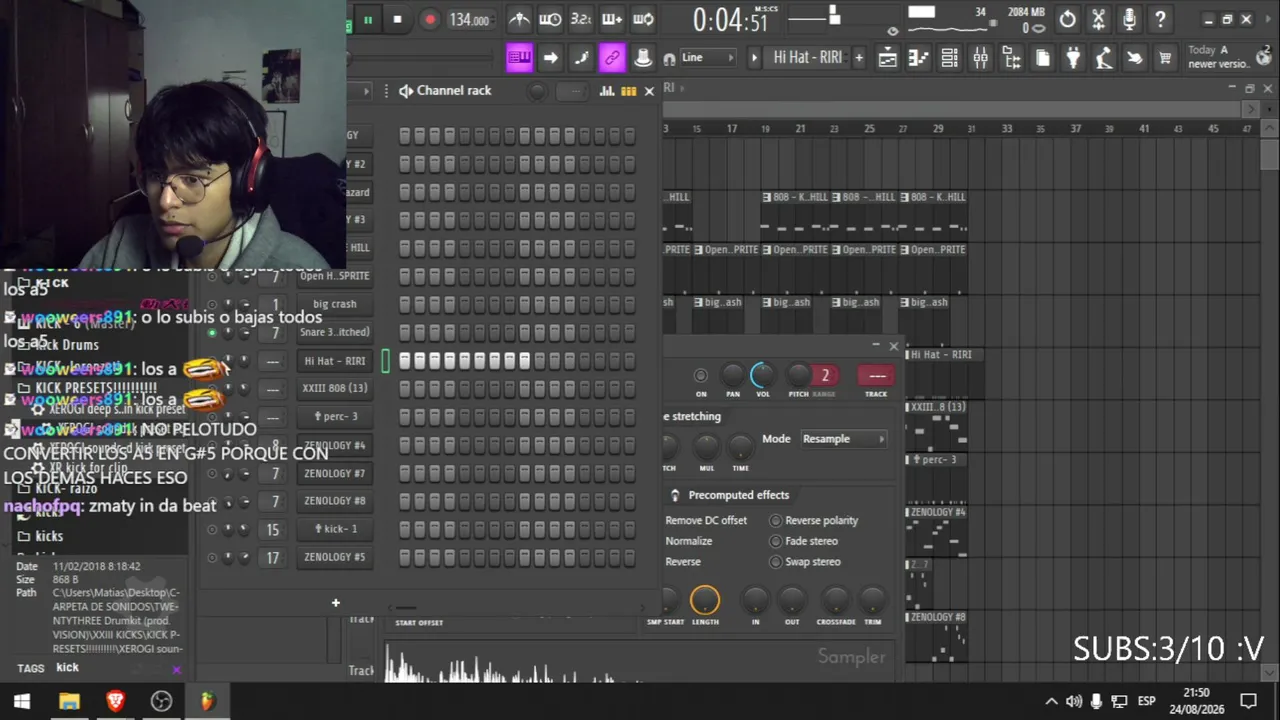The image size is (1280, 720).
Task: Open the graph editor icon in Channel rack
Action: tap(607, 91)
